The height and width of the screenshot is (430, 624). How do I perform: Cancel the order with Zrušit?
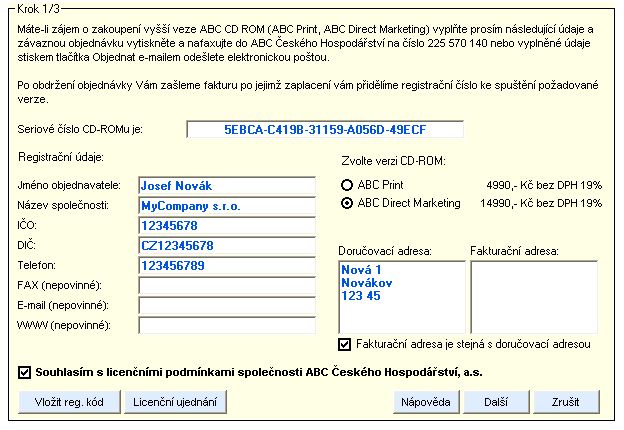point(566,402)
